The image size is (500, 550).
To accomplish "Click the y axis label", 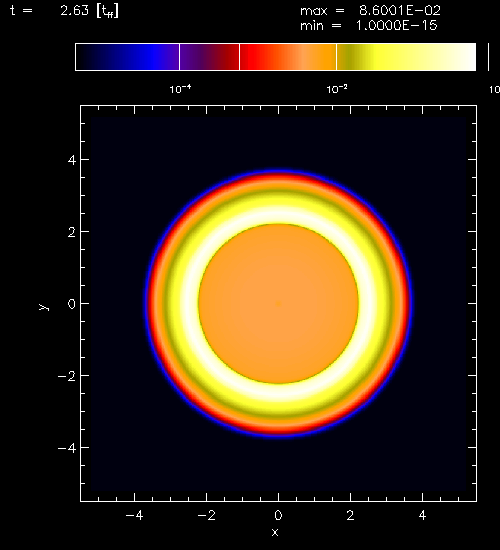I will (44, 307).
